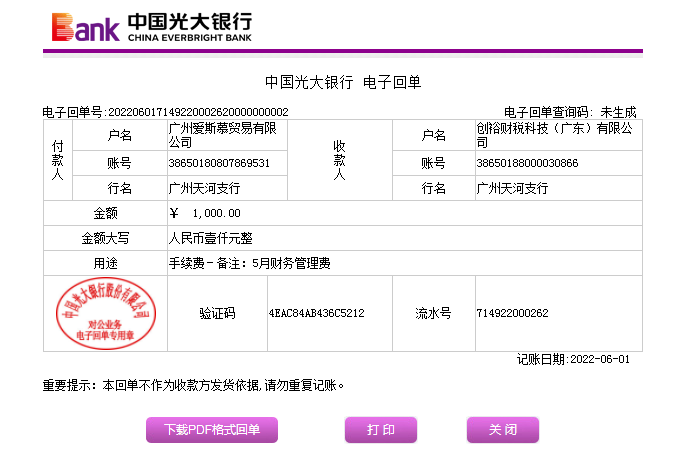Click the 金额 label cell

pos(105,213)
